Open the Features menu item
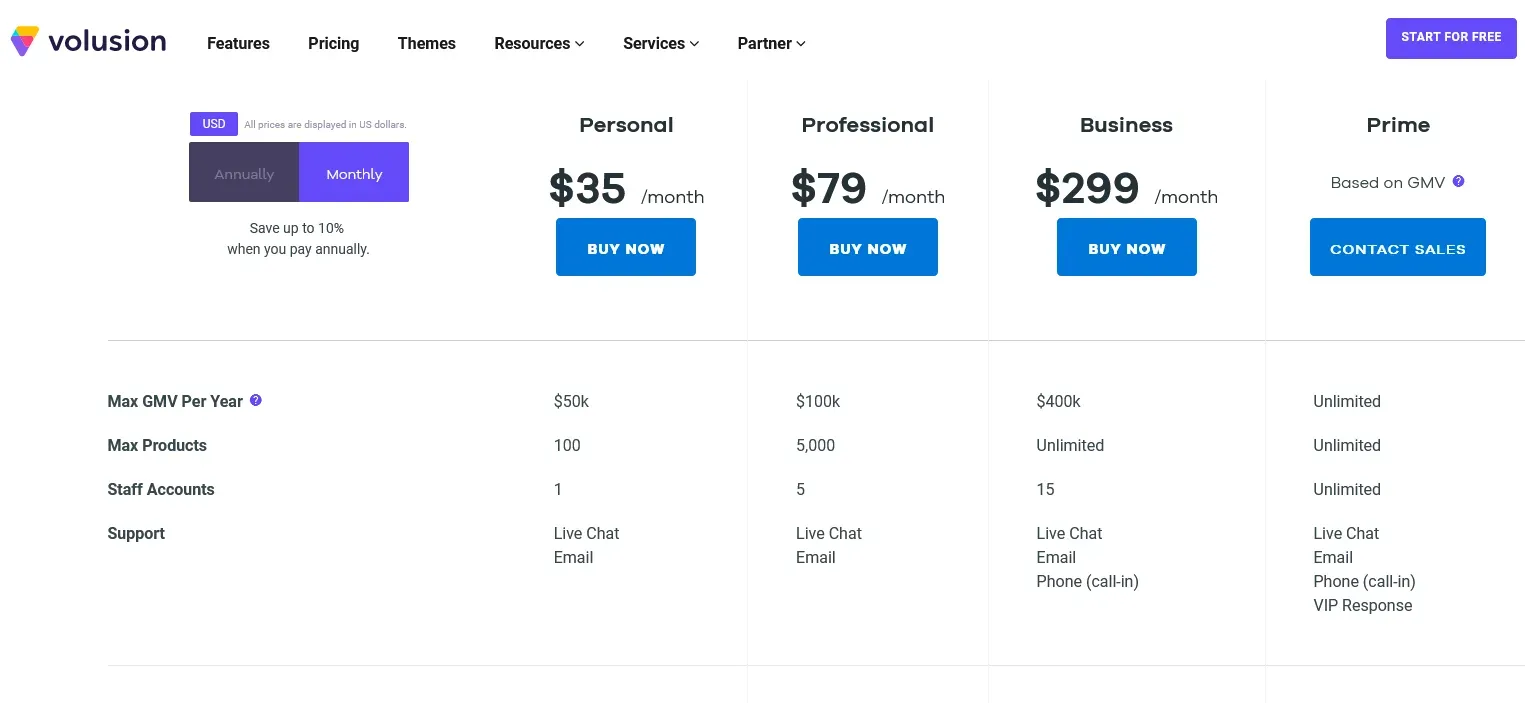The height and width of the screenshot is (703, 1525). click(238, 43)
